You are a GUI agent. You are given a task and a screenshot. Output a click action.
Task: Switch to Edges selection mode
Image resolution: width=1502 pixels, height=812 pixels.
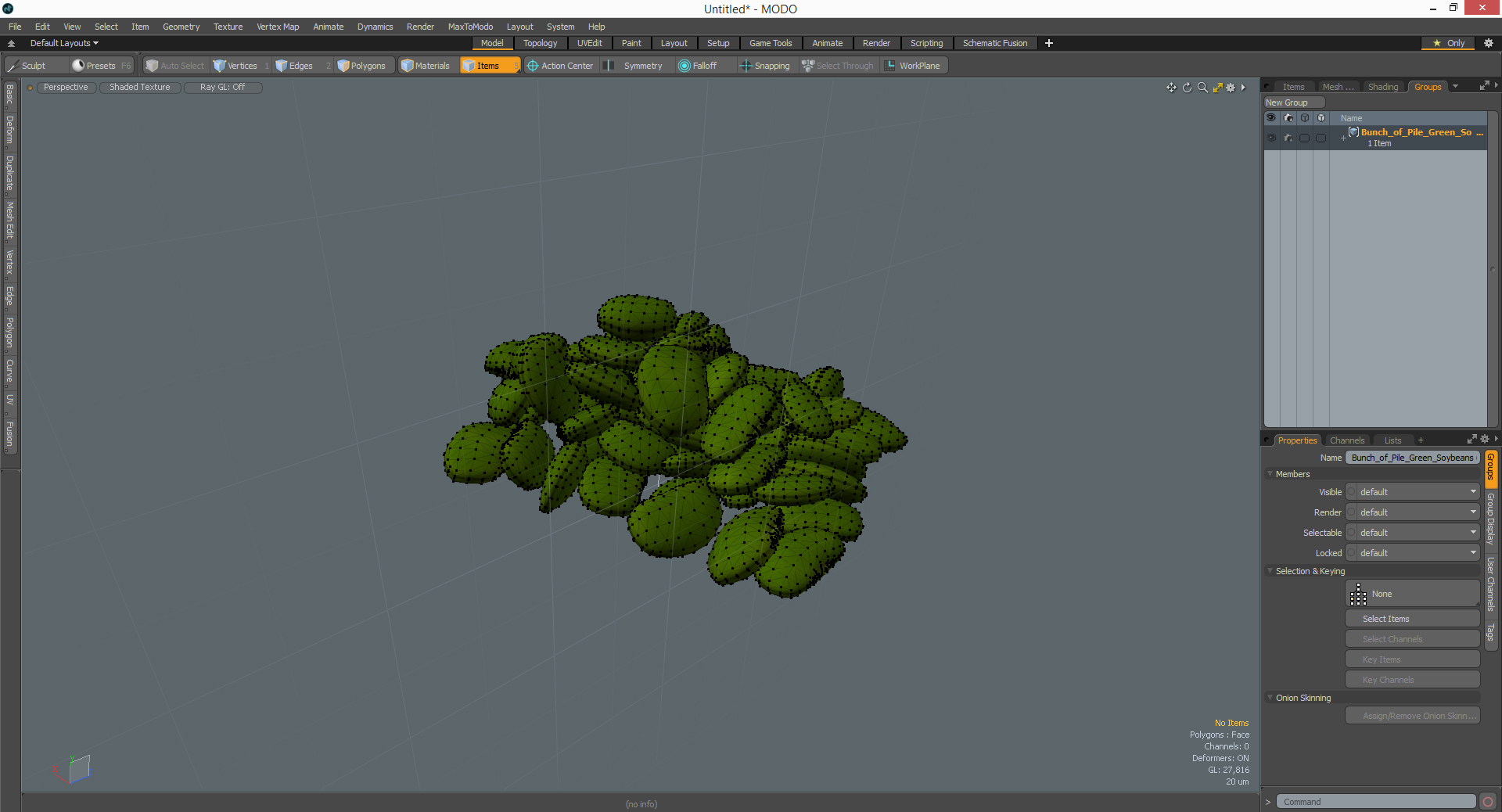click(301, 66)
